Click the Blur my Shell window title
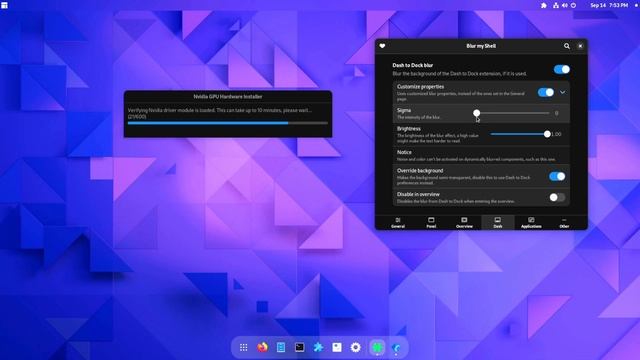640x360 pixels. pos(481,46)
